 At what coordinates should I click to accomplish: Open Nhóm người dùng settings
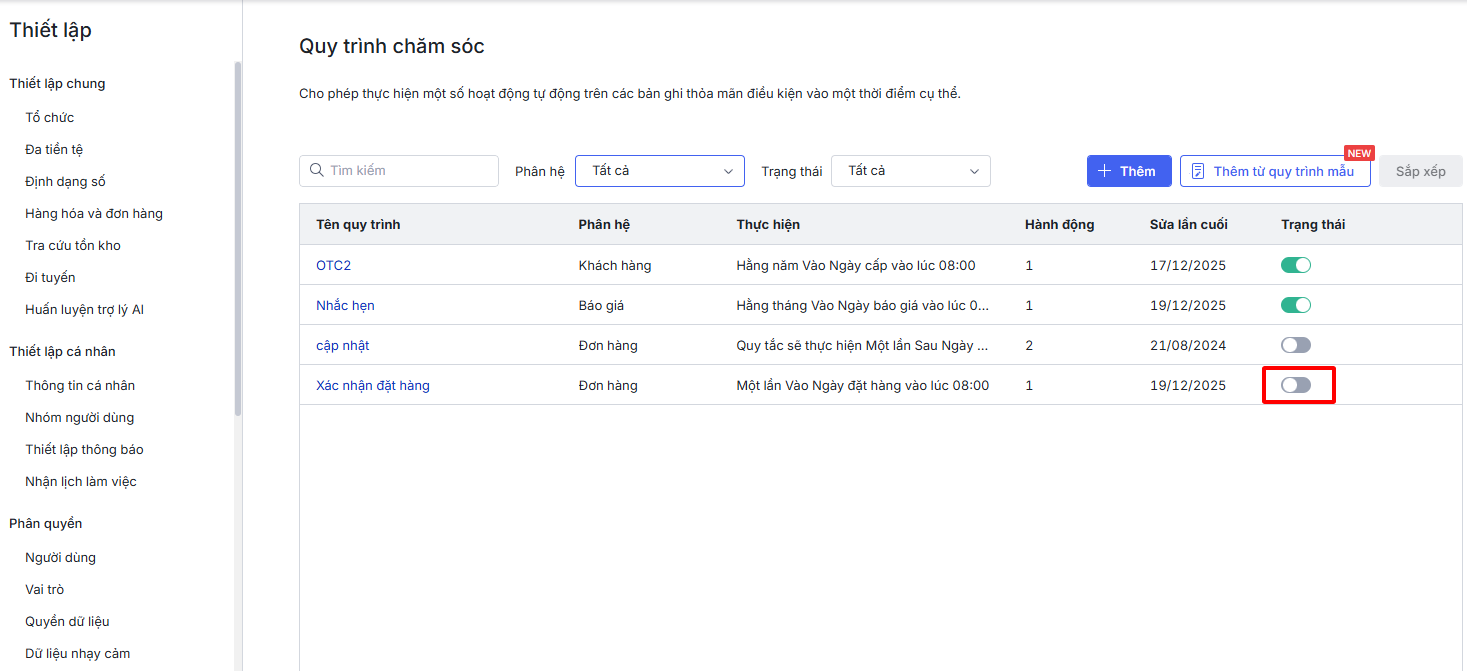(x=79, y=417)
